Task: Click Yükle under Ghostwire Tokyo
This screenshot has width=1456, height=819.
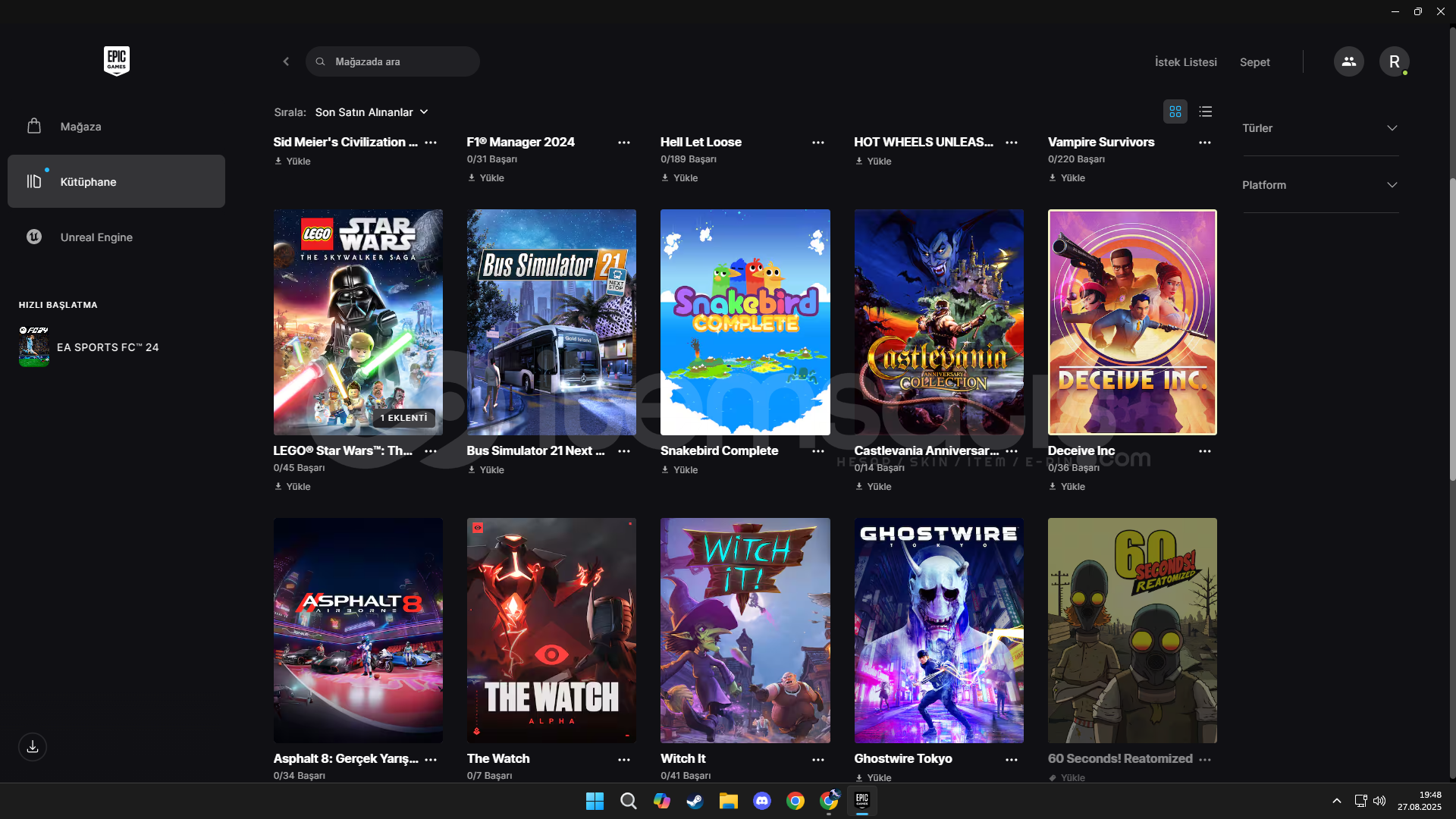Action: click(874, 778)
